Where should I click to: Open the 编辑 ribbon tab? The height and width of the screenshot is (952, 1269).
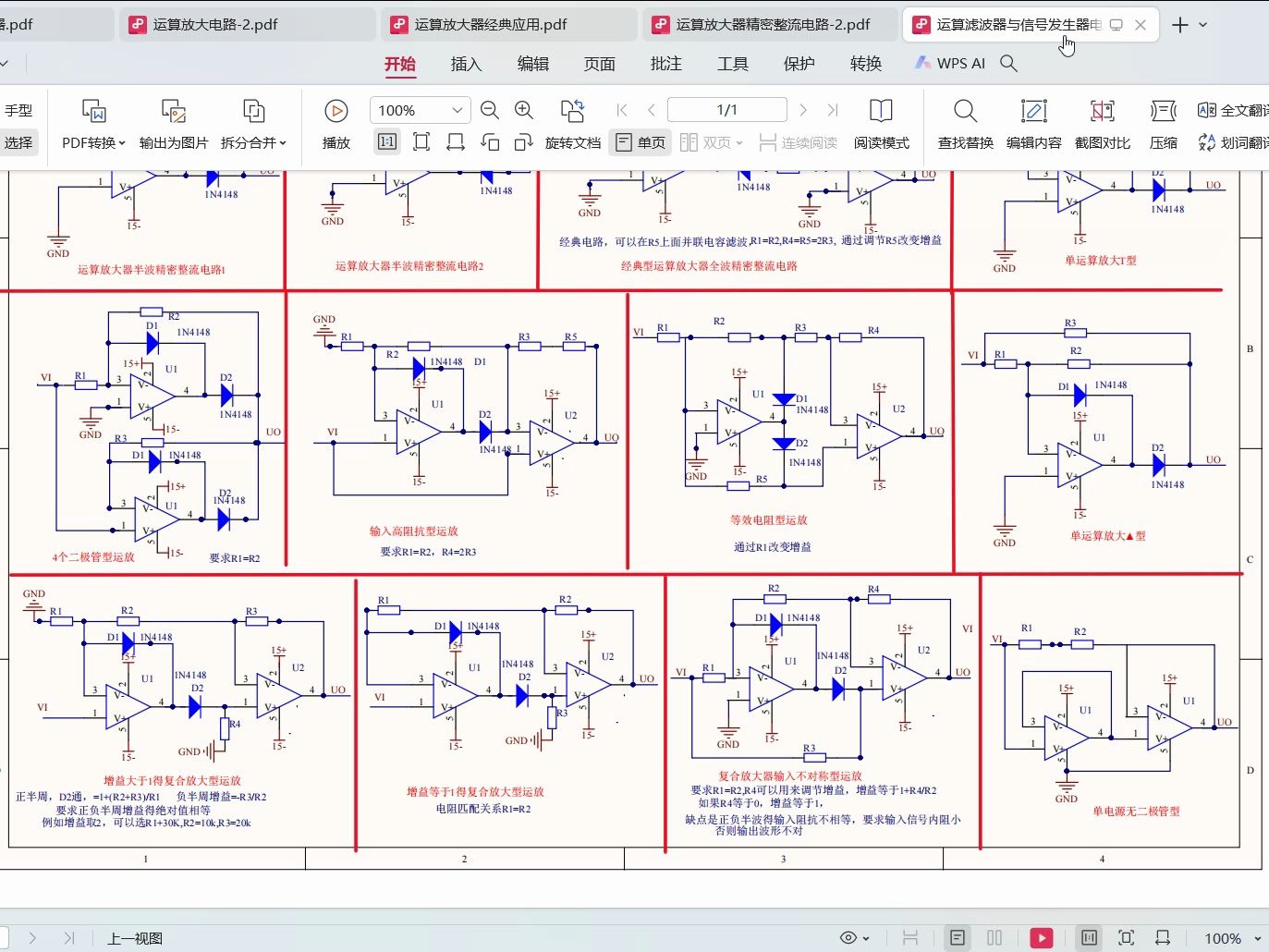[x=533, y=64]
